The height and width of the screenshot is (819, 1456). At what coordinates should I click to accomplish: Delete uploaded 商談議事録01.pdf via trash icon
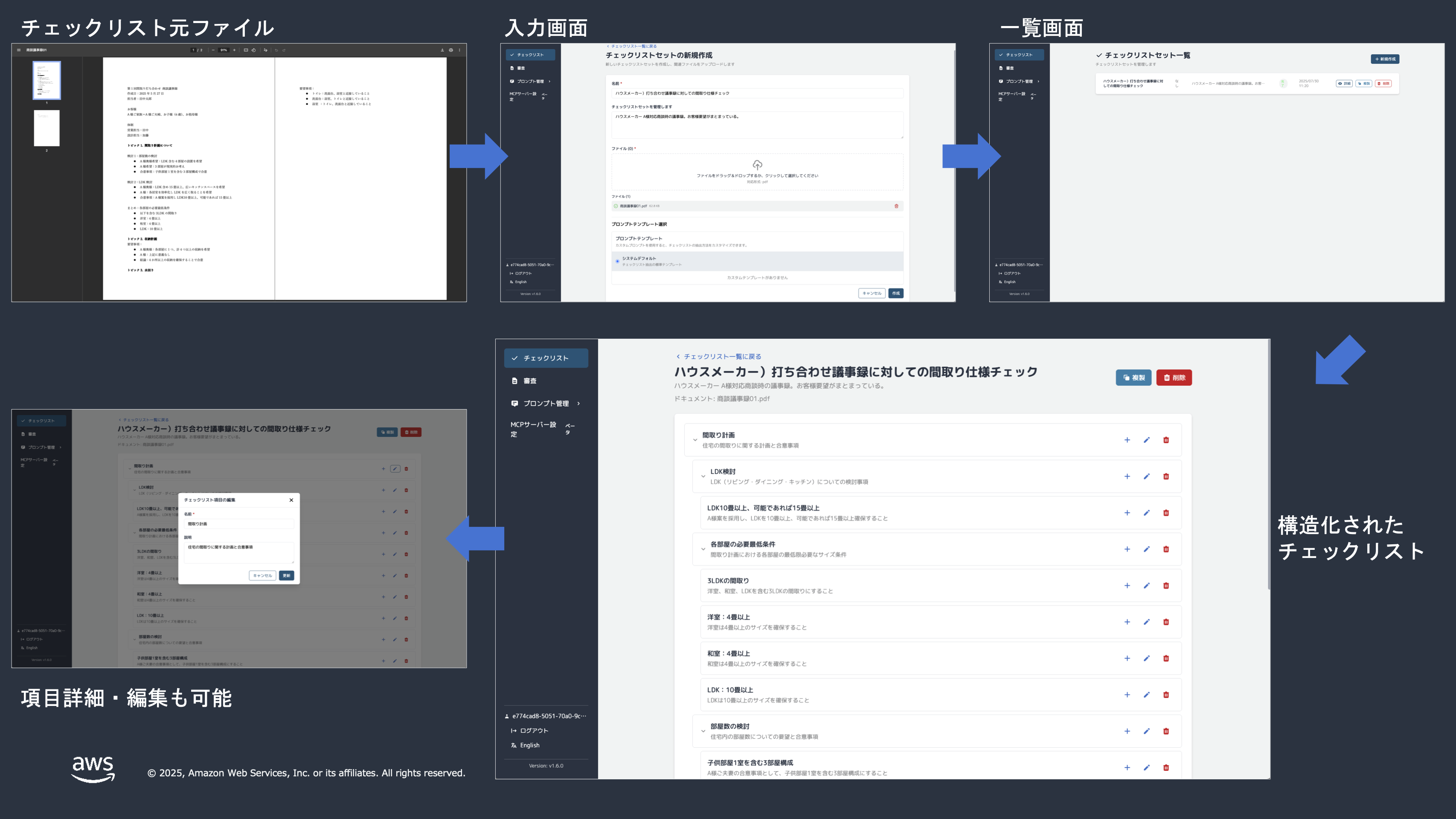[896, 206]
